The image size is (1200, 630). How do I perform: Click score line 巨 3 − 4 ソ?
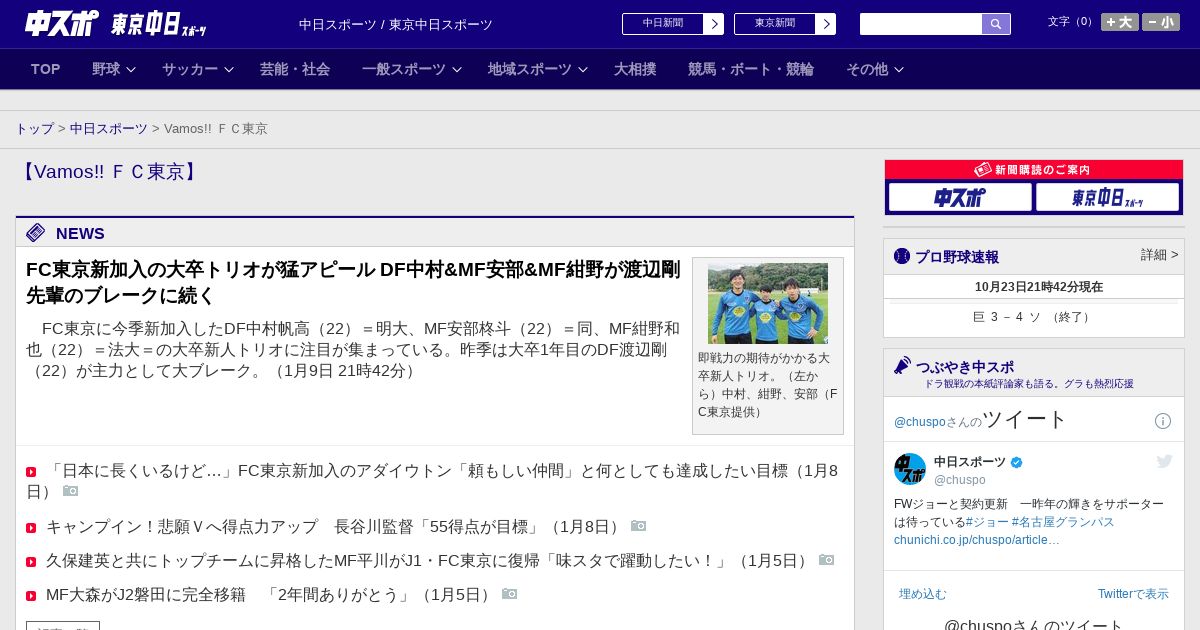point(1034,317)
